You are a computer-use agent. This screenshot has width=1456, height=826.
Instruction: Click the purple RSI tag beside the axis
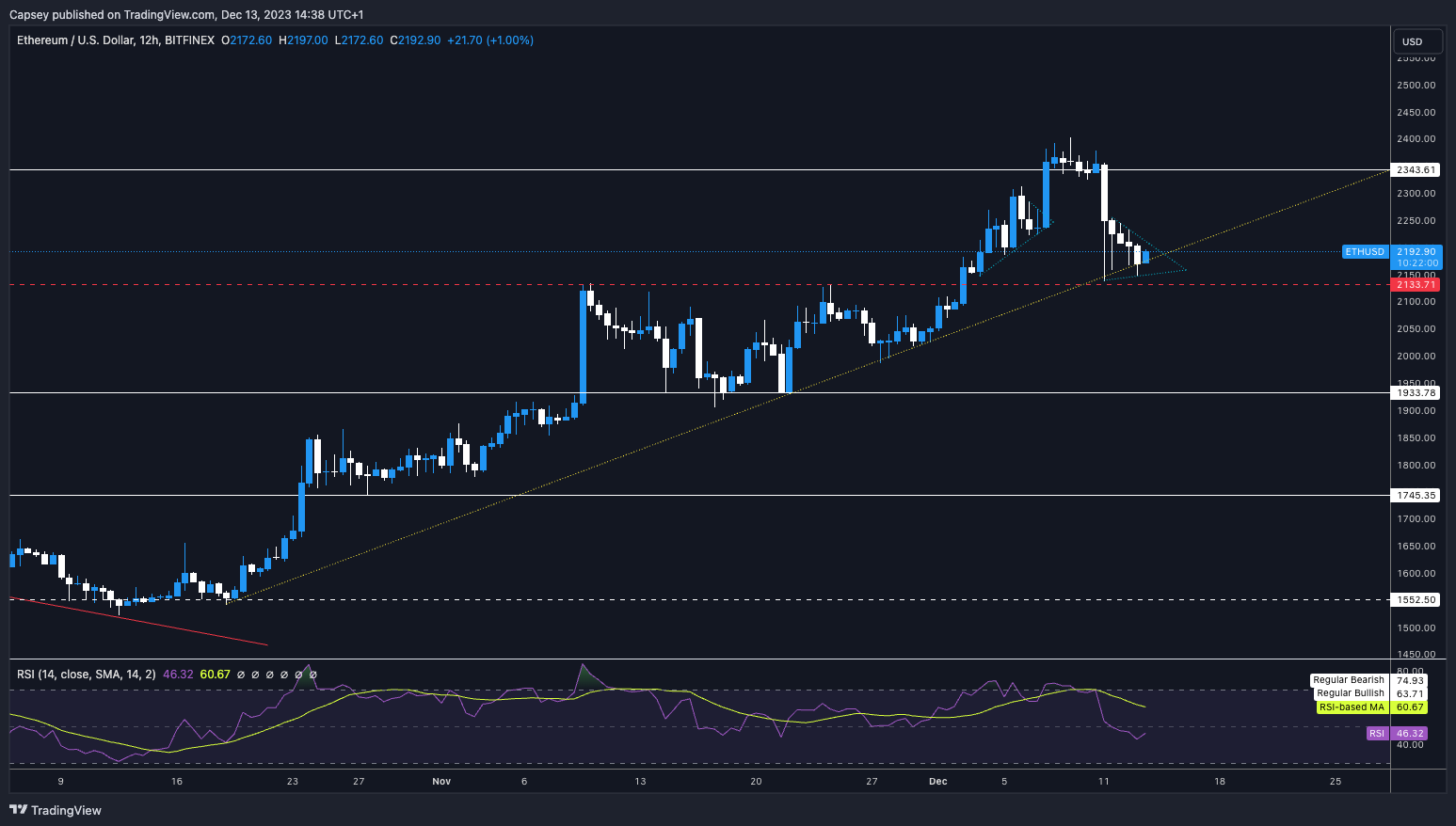coord(1377,734)
